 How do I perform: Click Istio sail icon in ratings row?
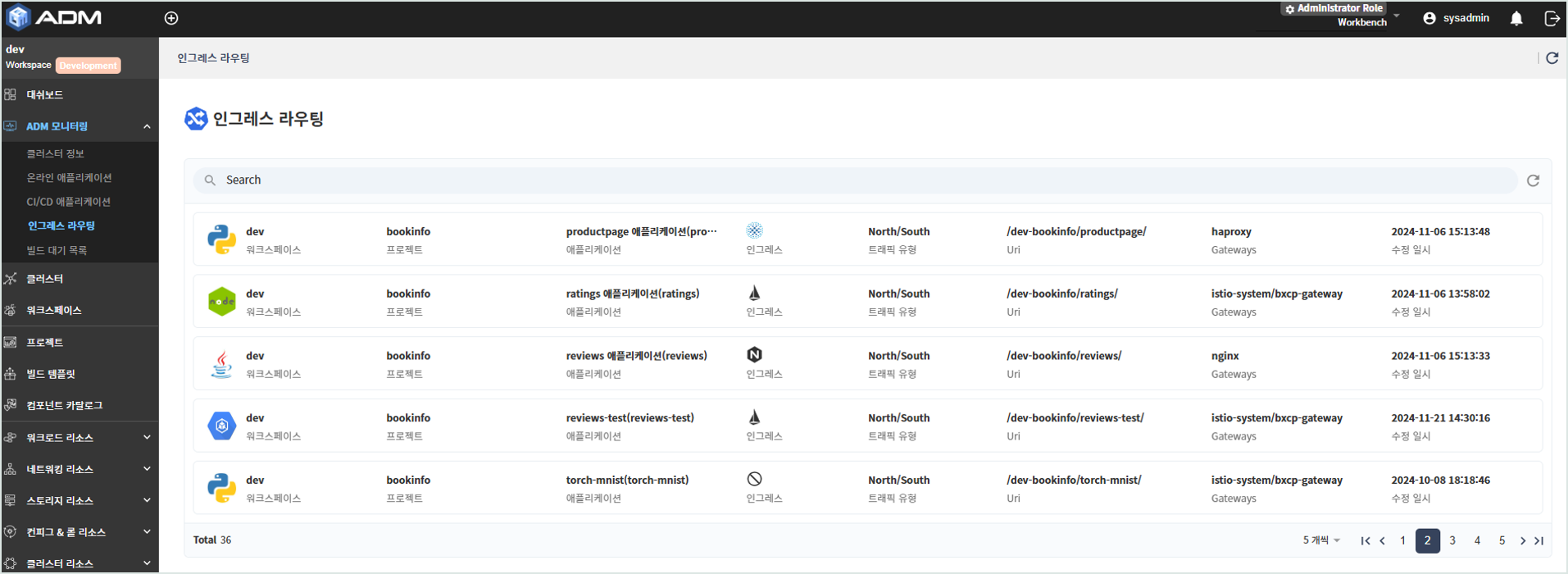coord(755,293)
